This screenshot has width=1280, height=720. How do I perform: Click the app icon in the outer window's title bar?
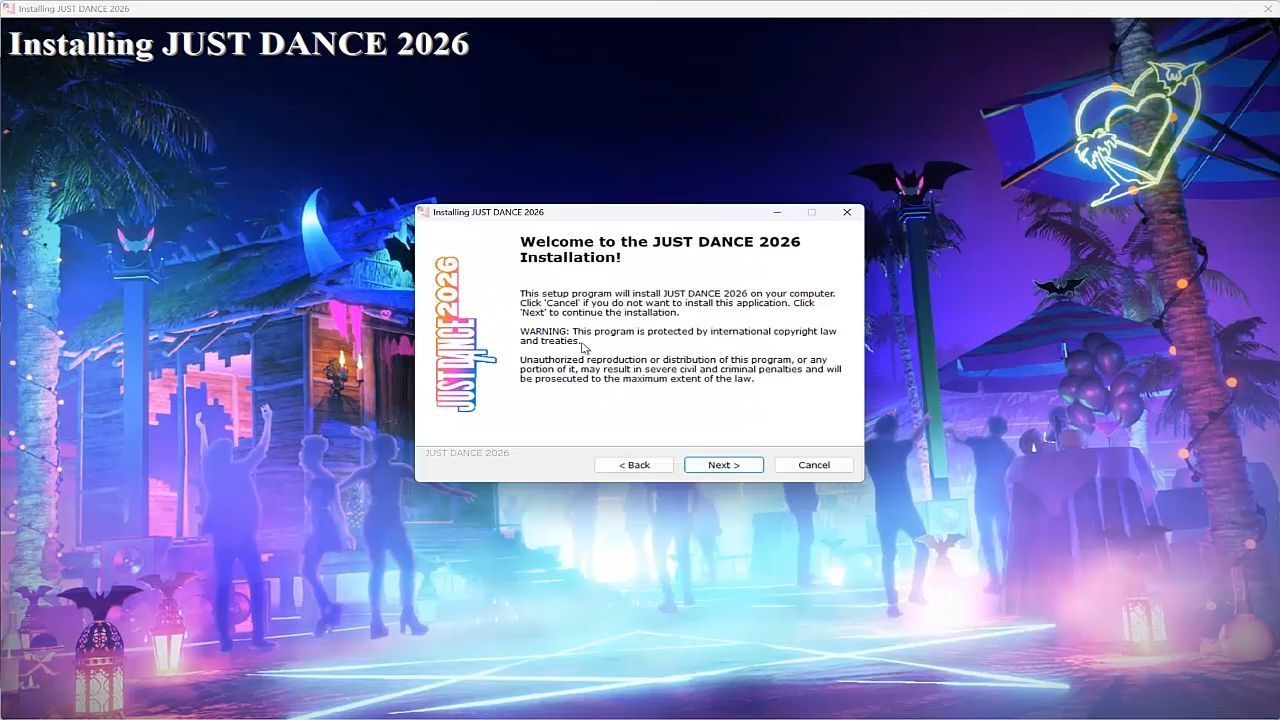tap(9, 9)
